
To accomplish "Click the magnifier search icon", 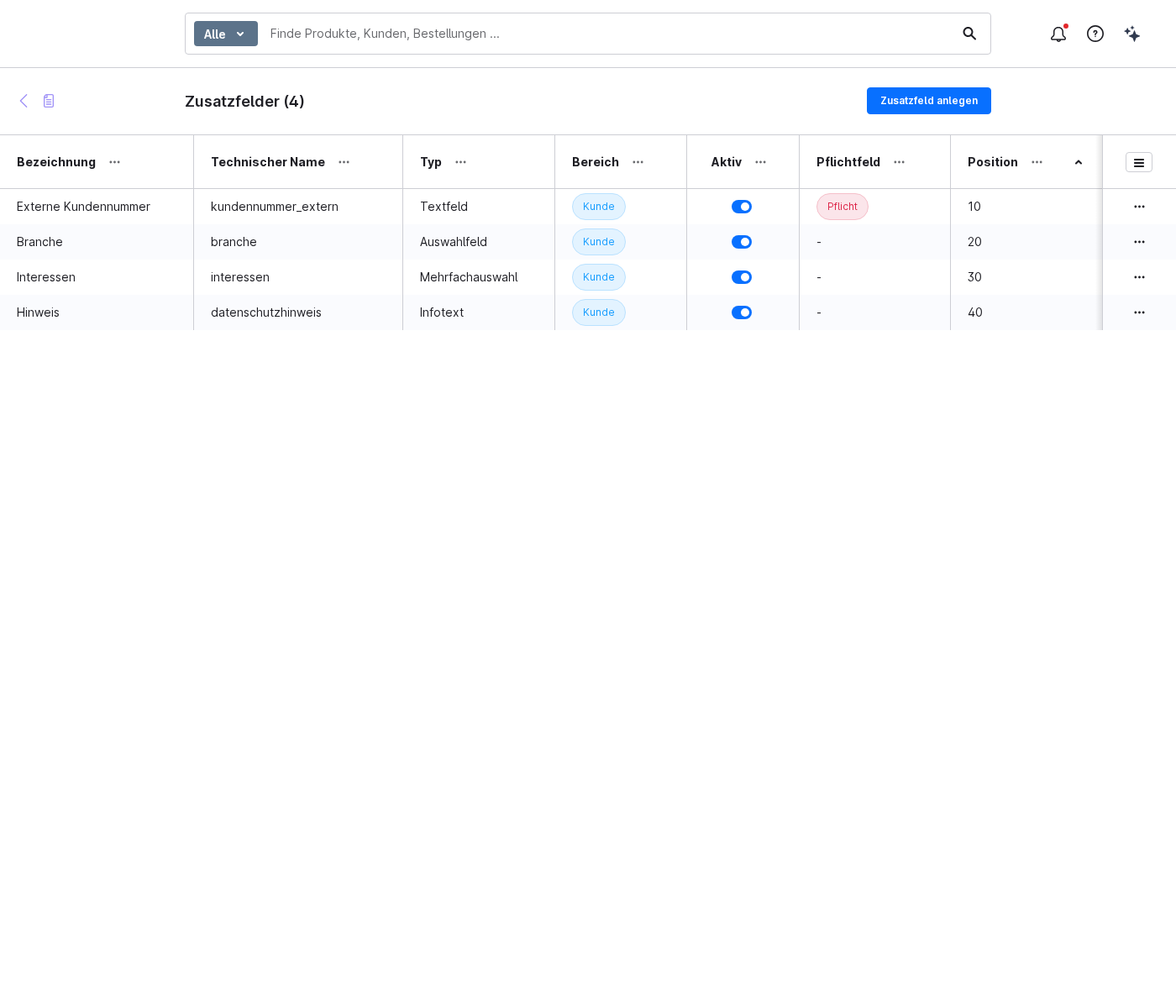I will (x=969, y=34).
